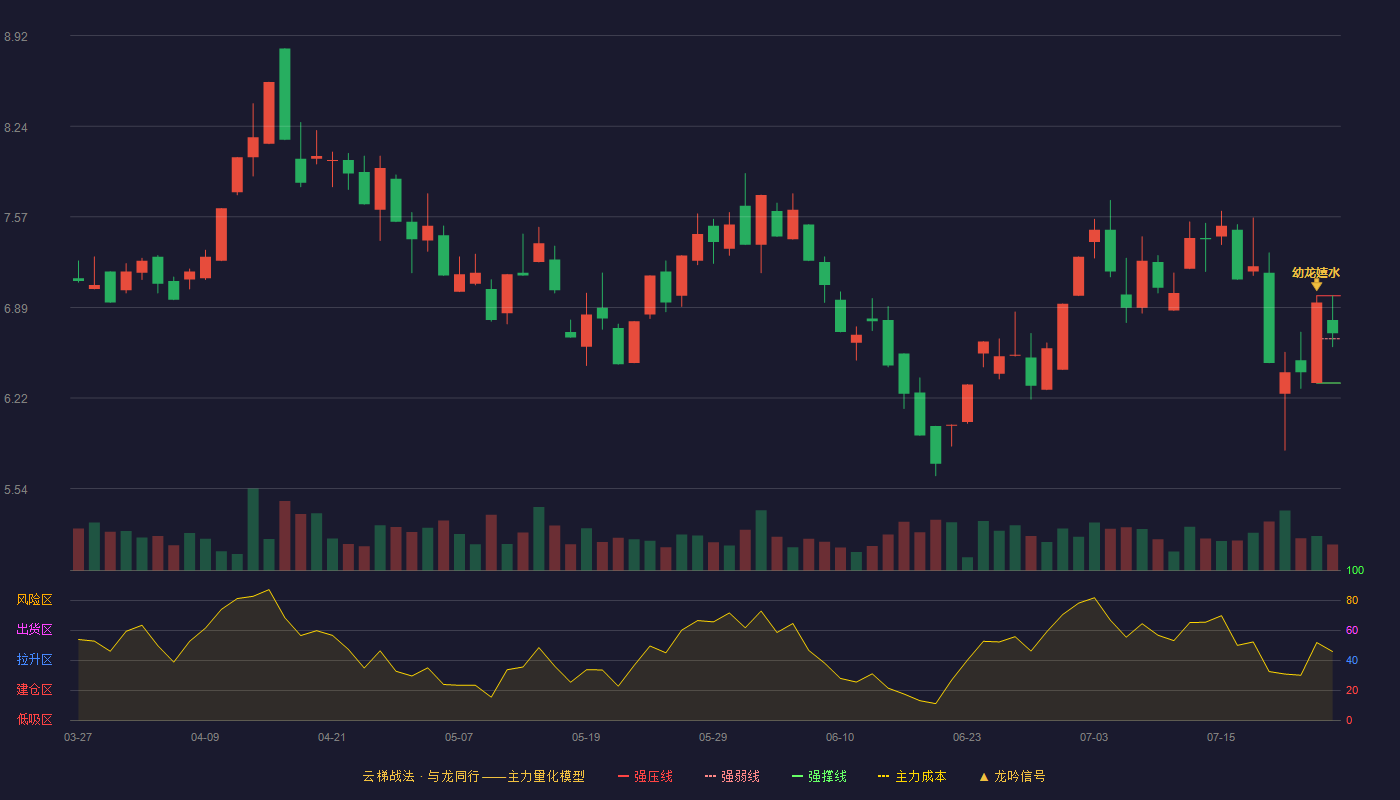This screenshot has height=800, width=1400.
Task: Select the 低吸区 zone label
Action: point(34,720)
